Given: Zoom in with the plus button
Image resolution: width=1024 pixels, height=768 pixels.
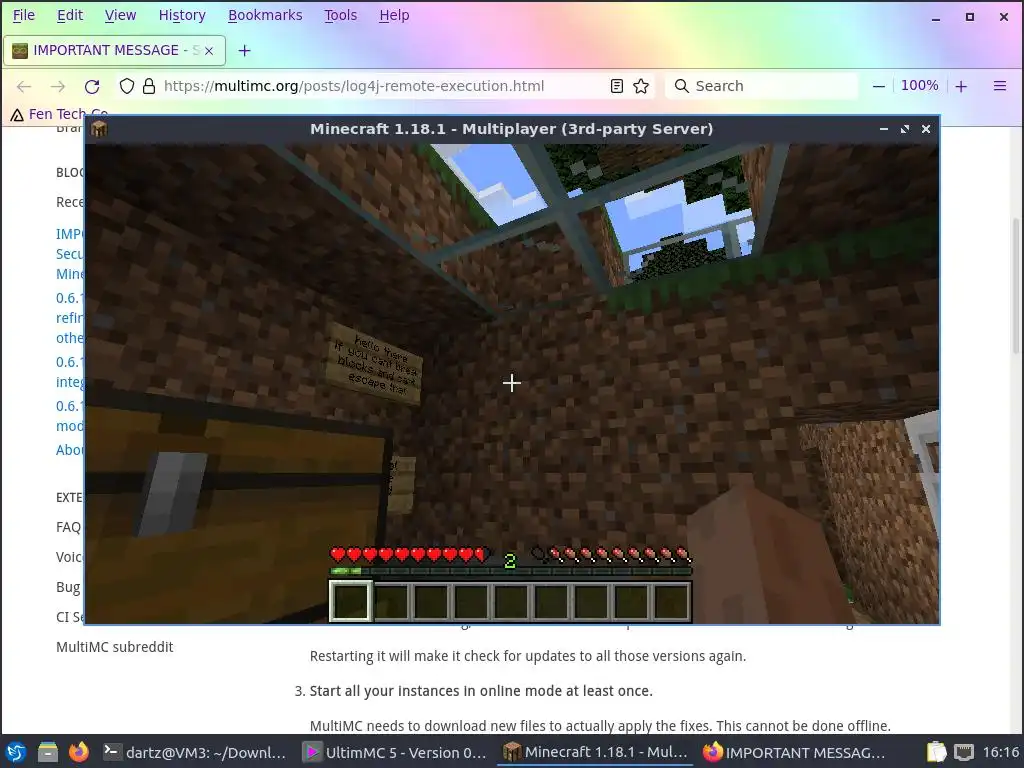Looking at the screenshot, I should click(961, 86).
